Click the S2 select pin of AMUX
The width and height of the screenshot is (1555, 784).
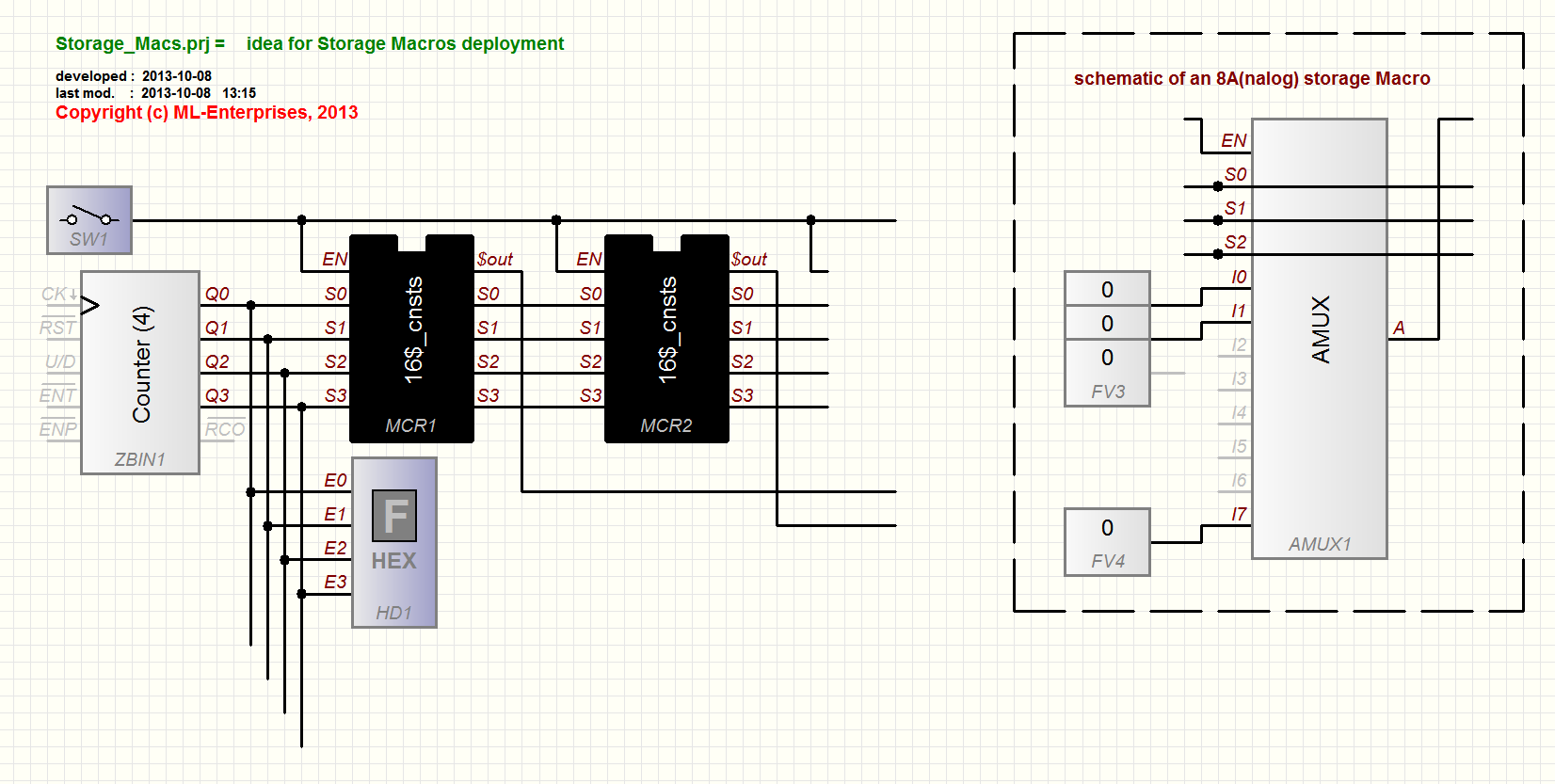1236,242
